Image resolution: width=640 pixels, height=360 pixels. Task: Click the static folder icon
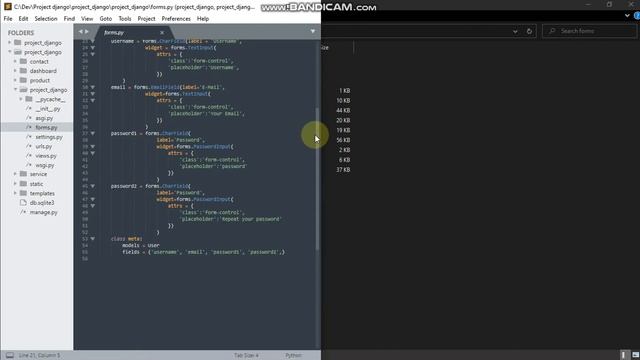click(23, 184)
